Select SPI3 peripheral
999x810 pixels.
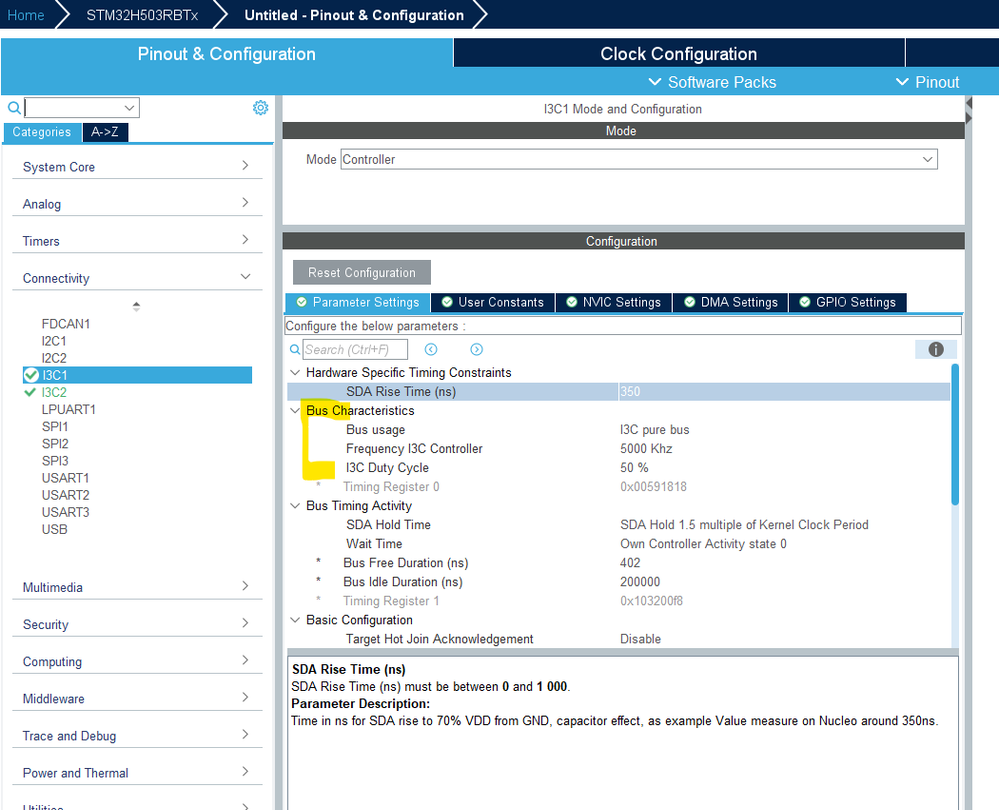point(55,461)
